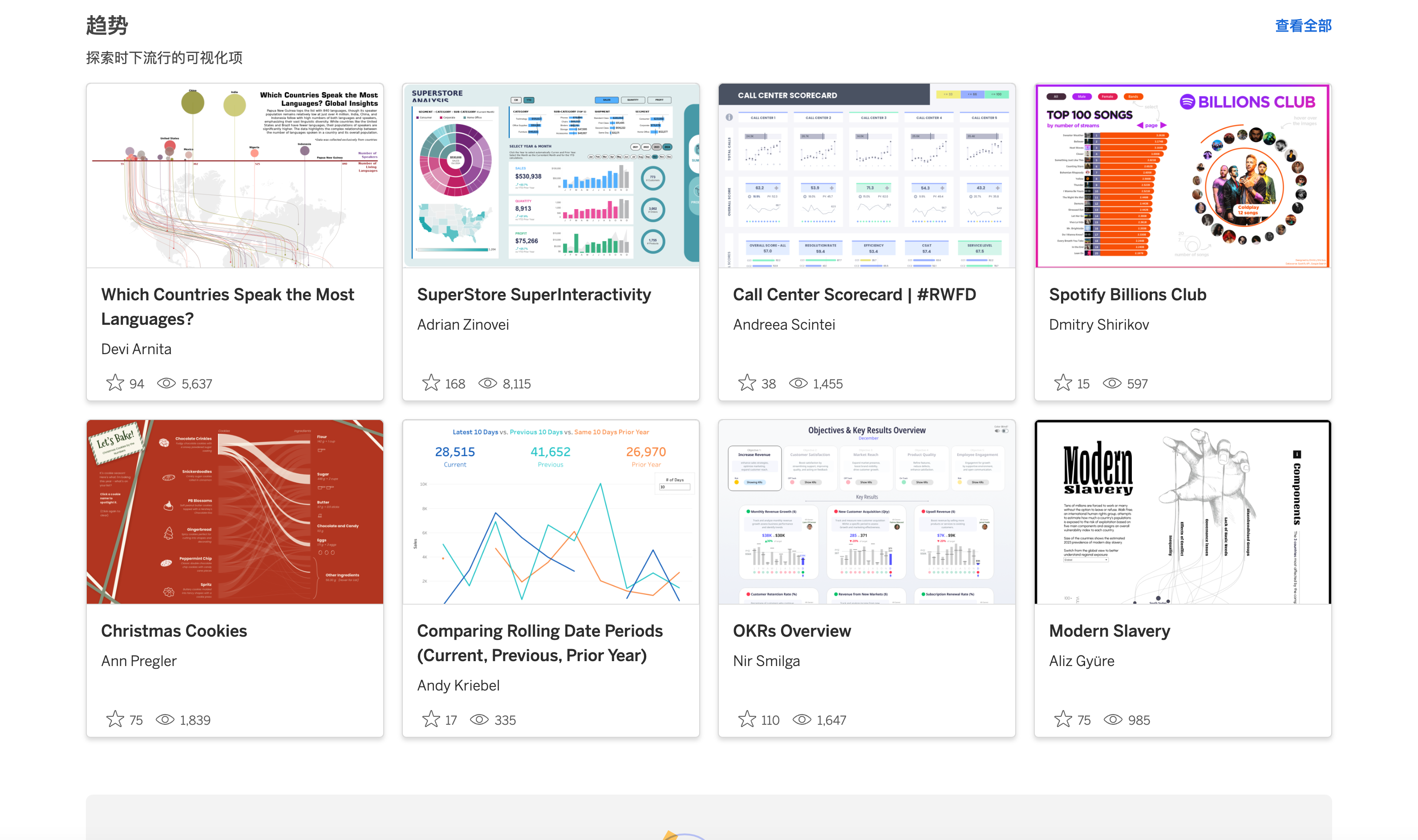Click eye views icon beside 8,115

tap(487, 383)
